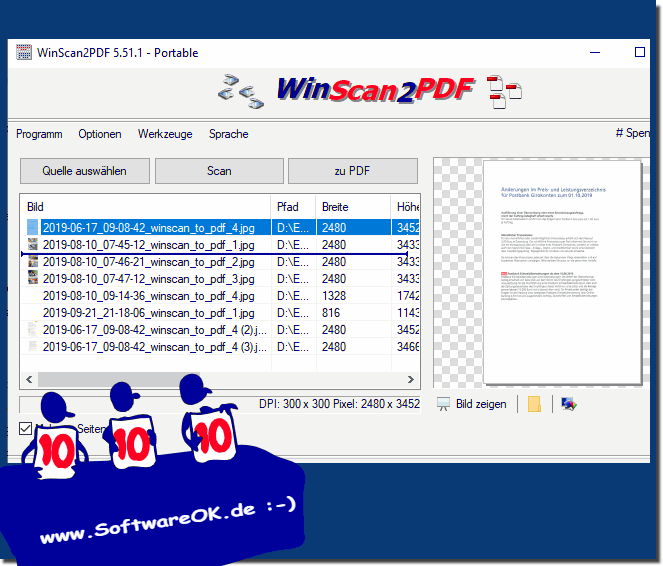Click thumbnail icon of 07-46-21_winscan_to_pdf_2.jpg row
The width and height of the screenshot is (663, 566).
33,261
